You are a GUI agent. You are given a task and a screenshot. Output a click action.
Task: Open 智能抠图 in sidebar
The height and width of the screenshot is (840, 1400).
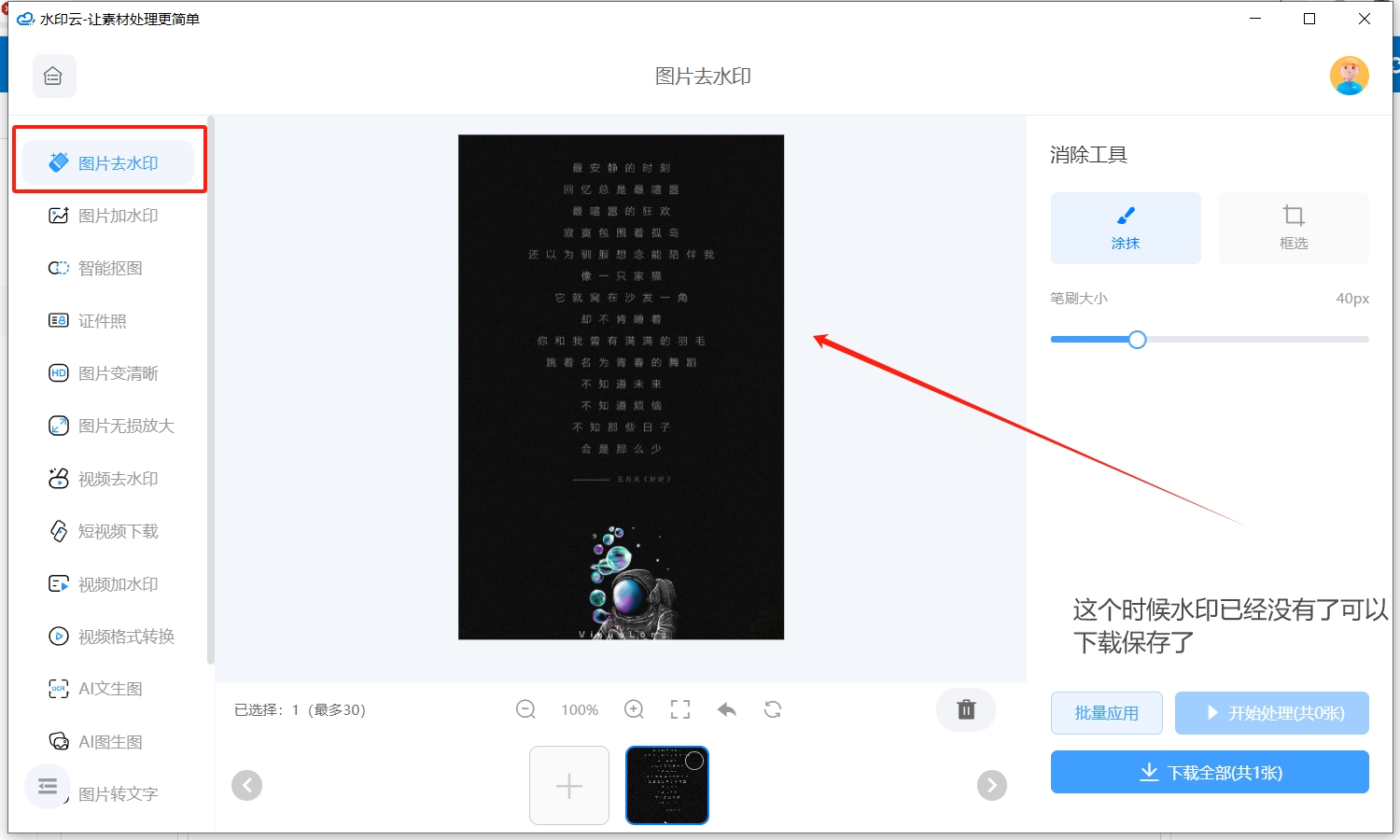coord(108,268)
